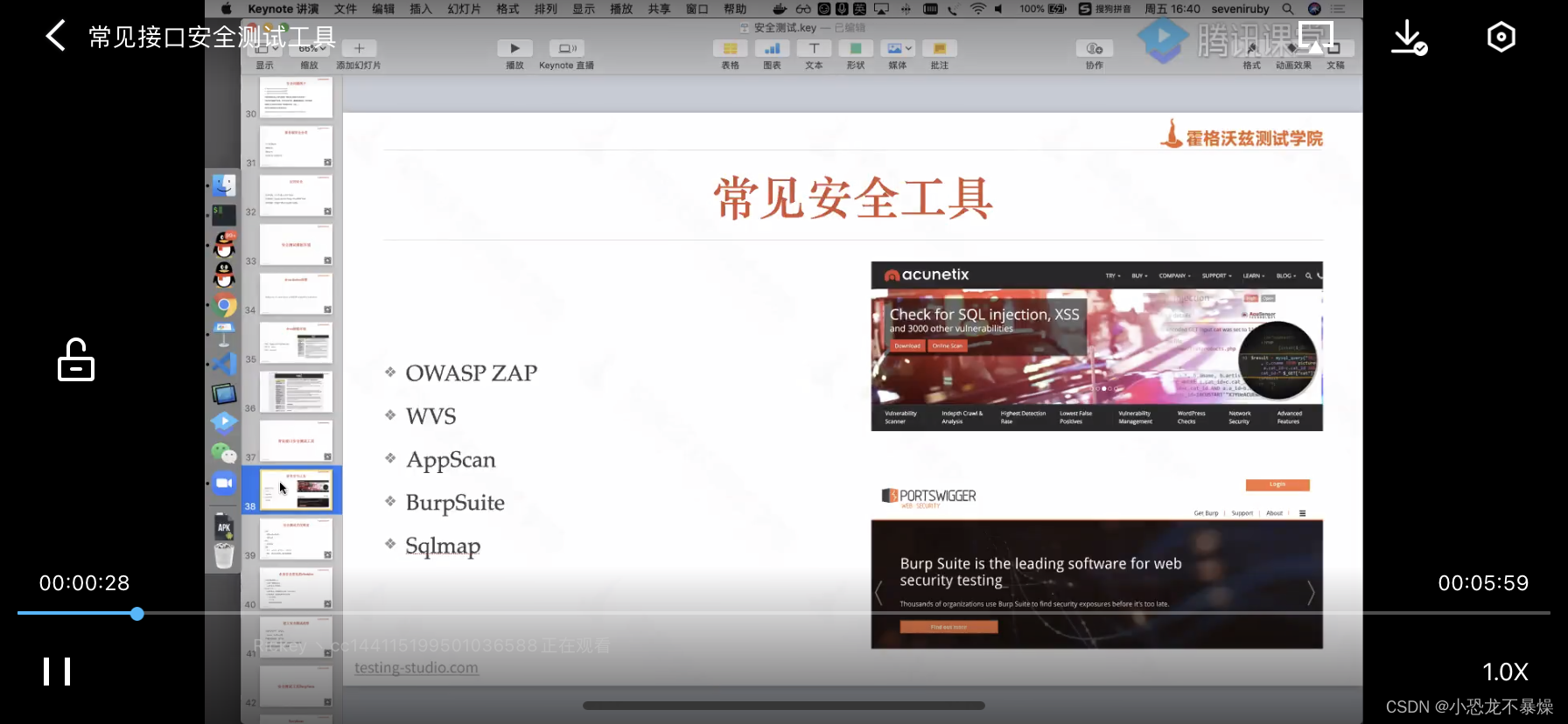Open the 文件 menu
The height and width of the screenshot is (724, 1568).
[346, 9]
